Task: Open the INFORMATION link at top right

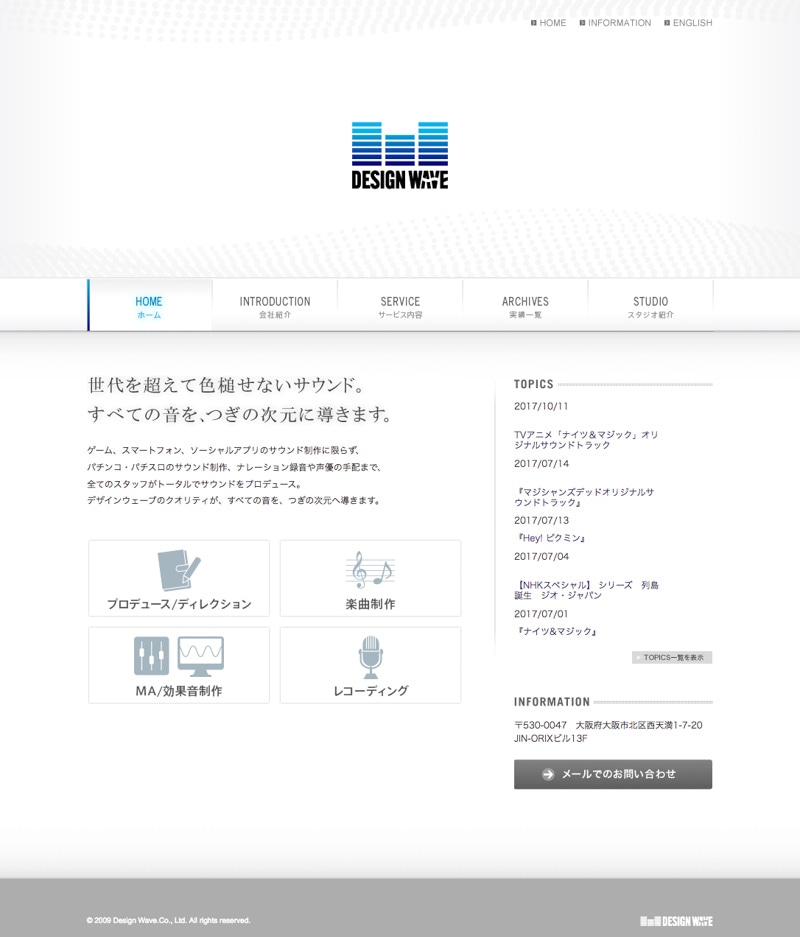Action: point(620,23)
